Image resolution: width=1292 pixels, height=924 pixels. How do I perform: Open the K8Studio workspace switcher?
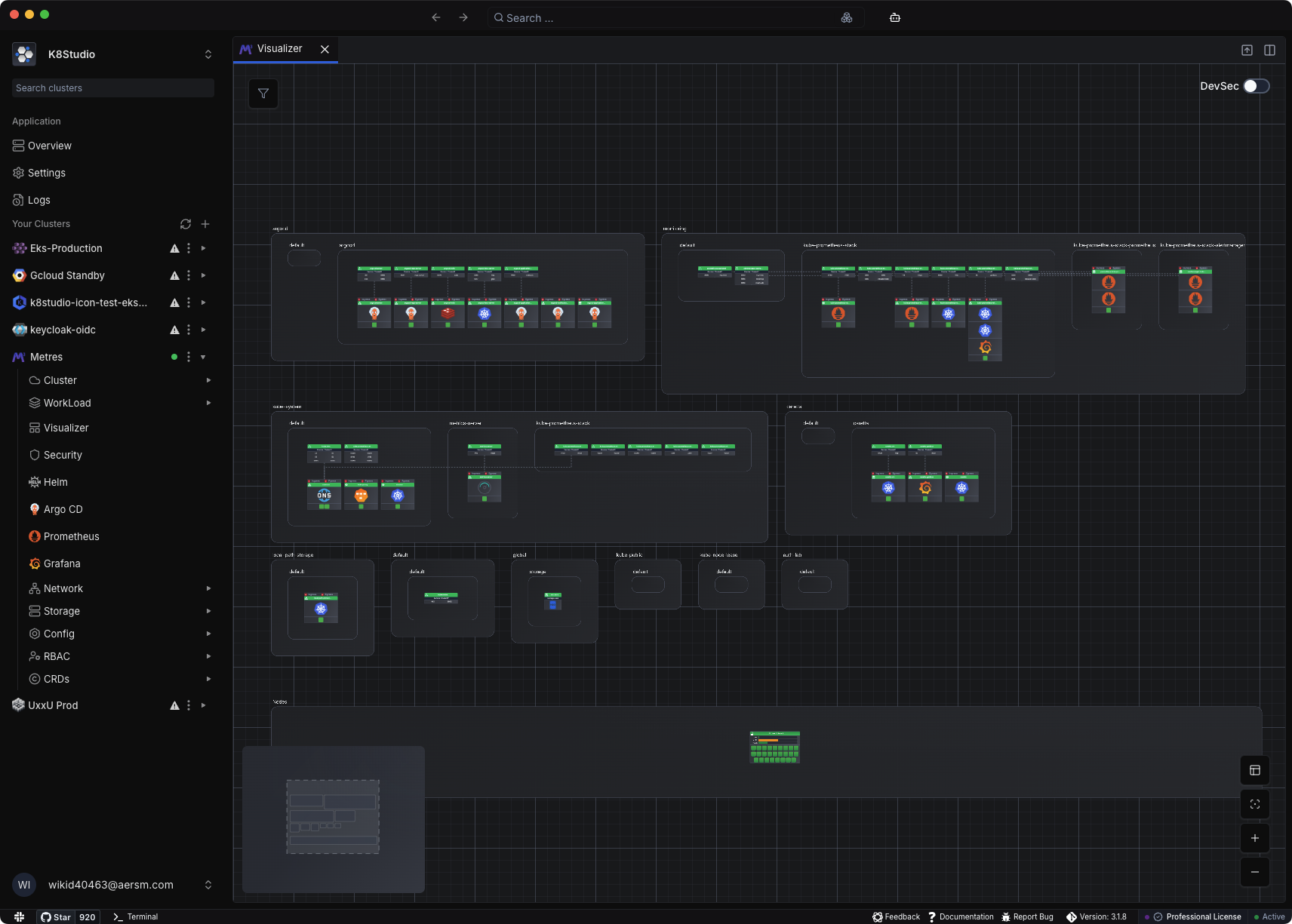pyautogui.click(x=113, y=54)
